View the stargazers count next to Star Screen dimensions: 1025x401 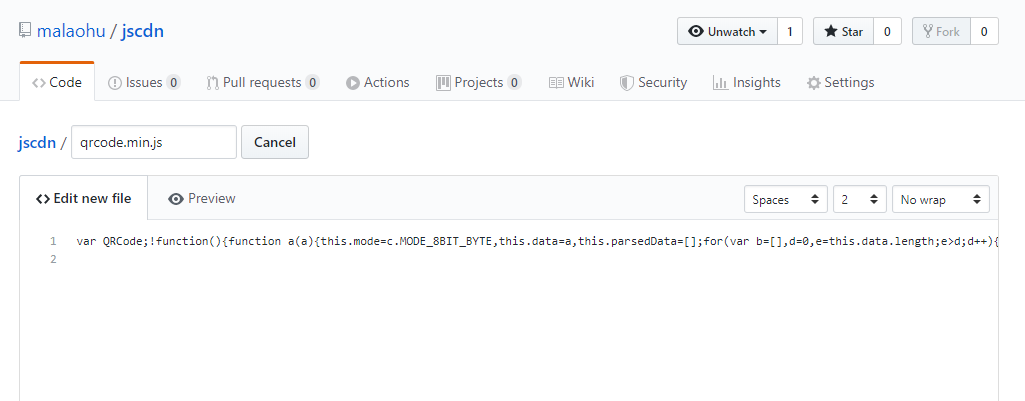[887, 31]
